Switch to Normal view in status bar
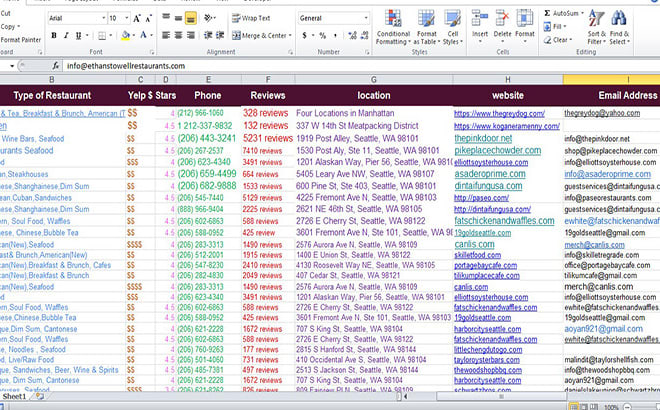Image resolution: width=660 pixels, height=410 pixels. click(x=574, y=407)
